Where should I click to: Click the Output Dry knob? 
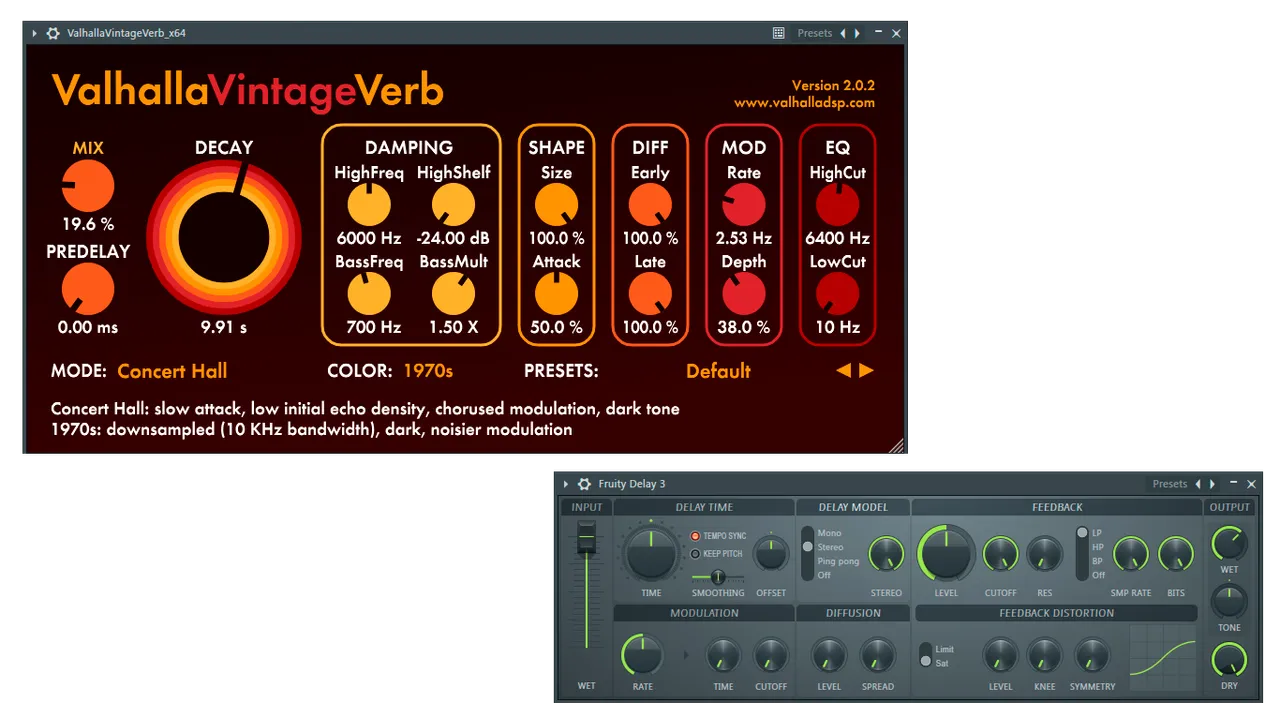pyautogui.click(x=1229, y=659)
